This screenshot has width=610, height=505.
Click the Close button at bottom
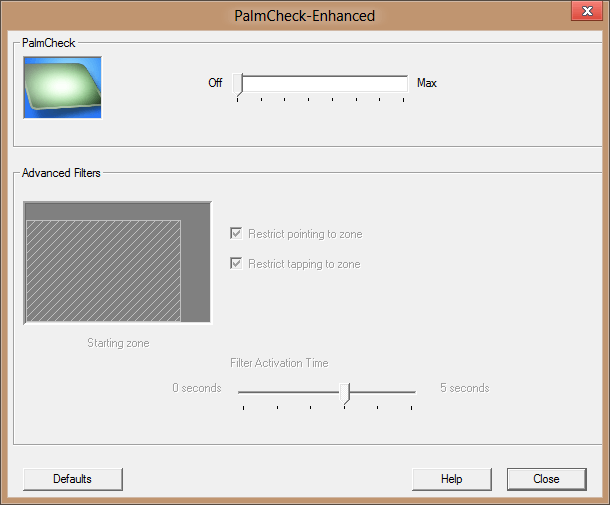point(547,479)
